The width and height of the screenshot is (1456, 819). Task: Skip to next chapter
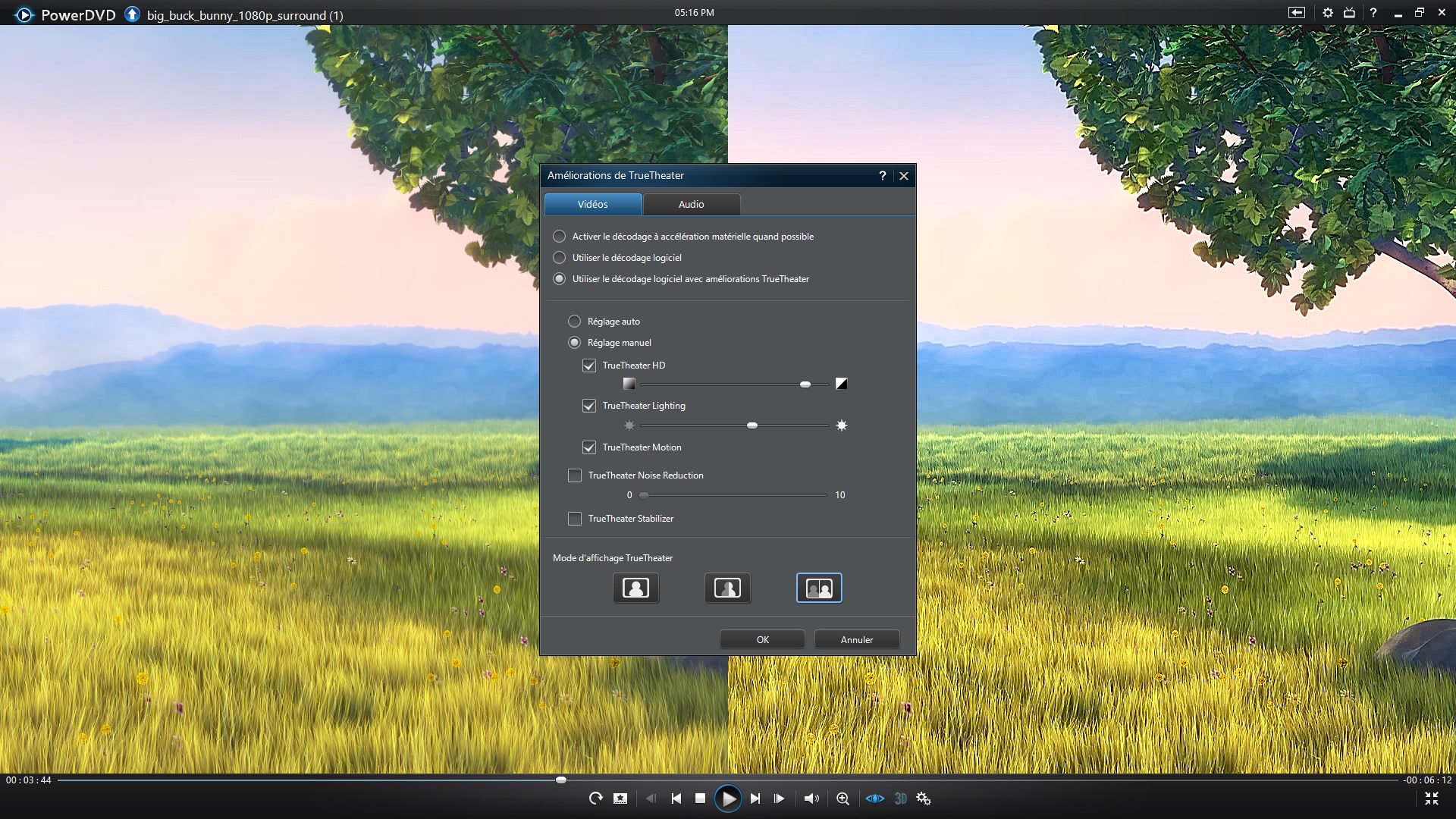coord(755,798)
